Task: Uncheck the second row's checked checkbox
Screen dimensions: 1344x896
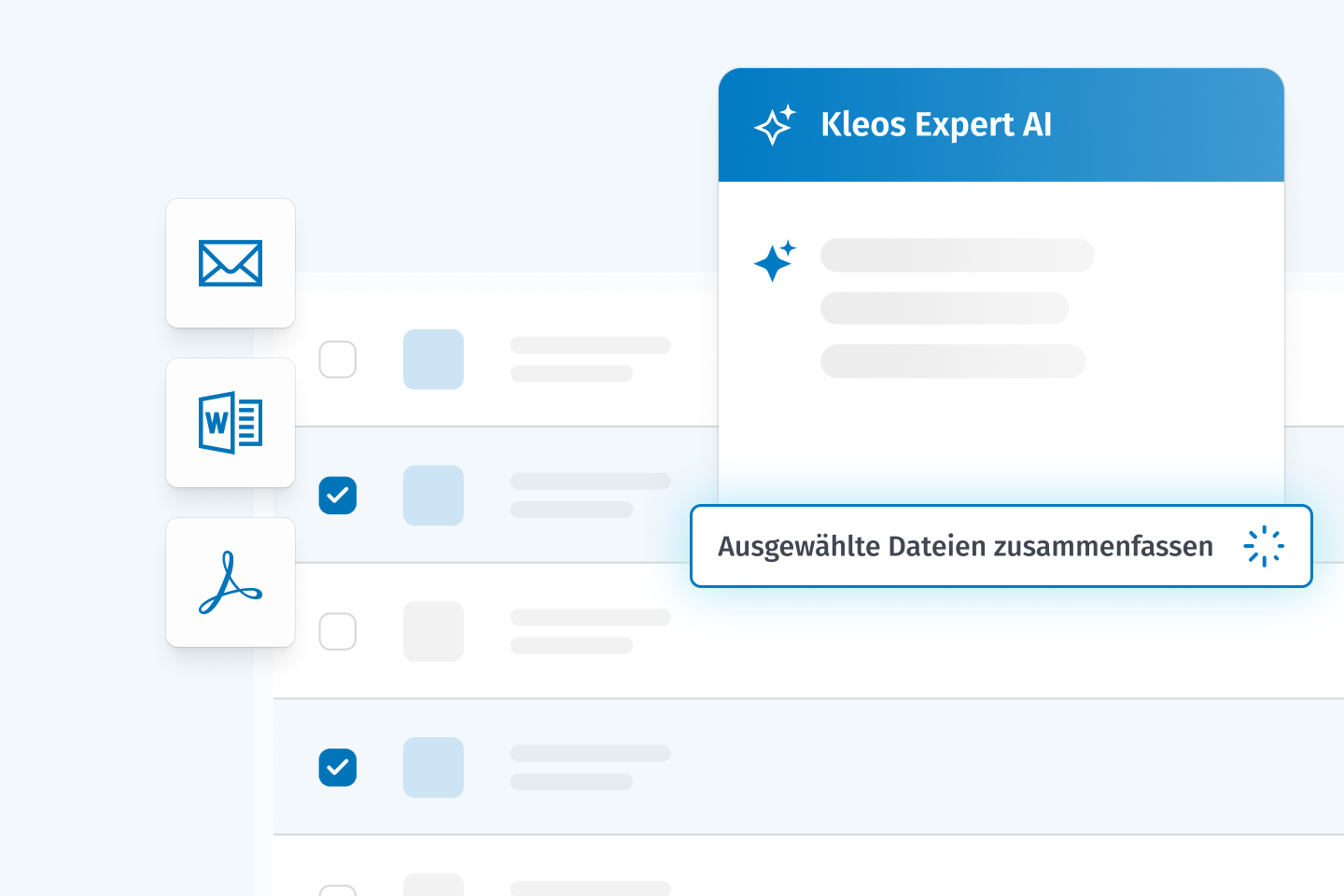Action: pyautogui.click(x=338, y=496)
